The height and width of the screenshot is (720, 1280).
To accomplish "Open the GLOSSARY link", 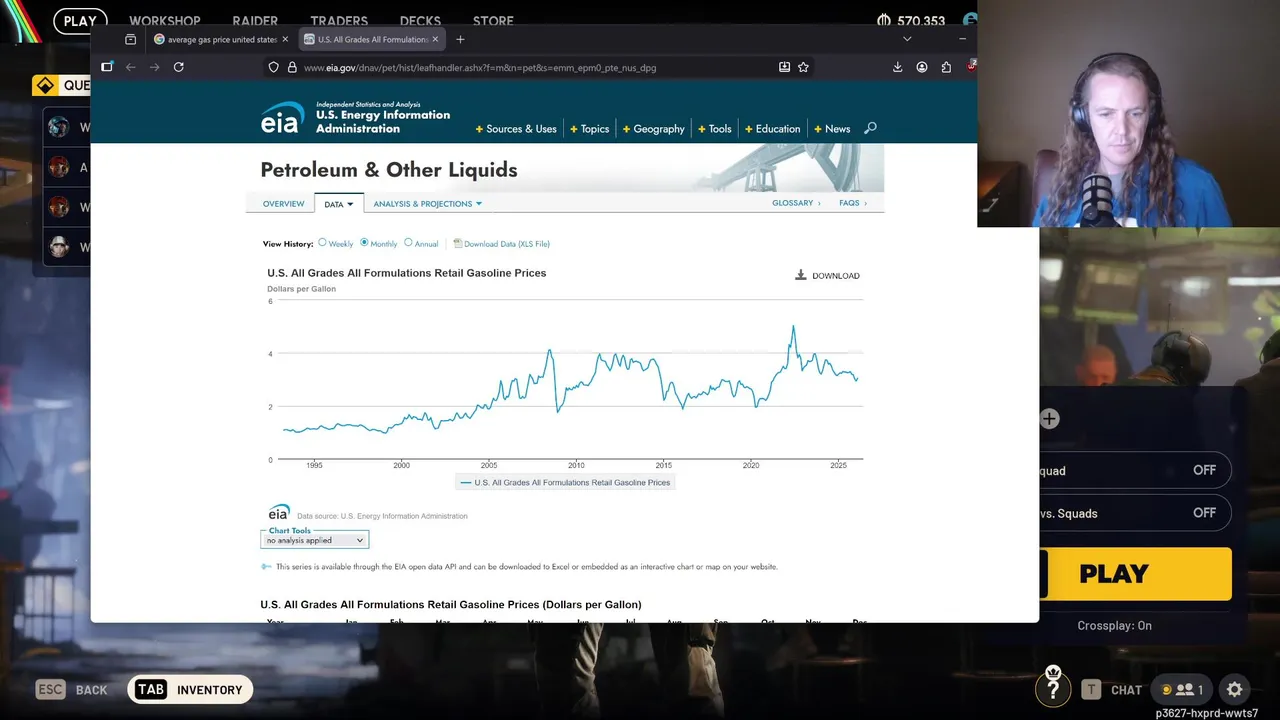I will (796, 203).
